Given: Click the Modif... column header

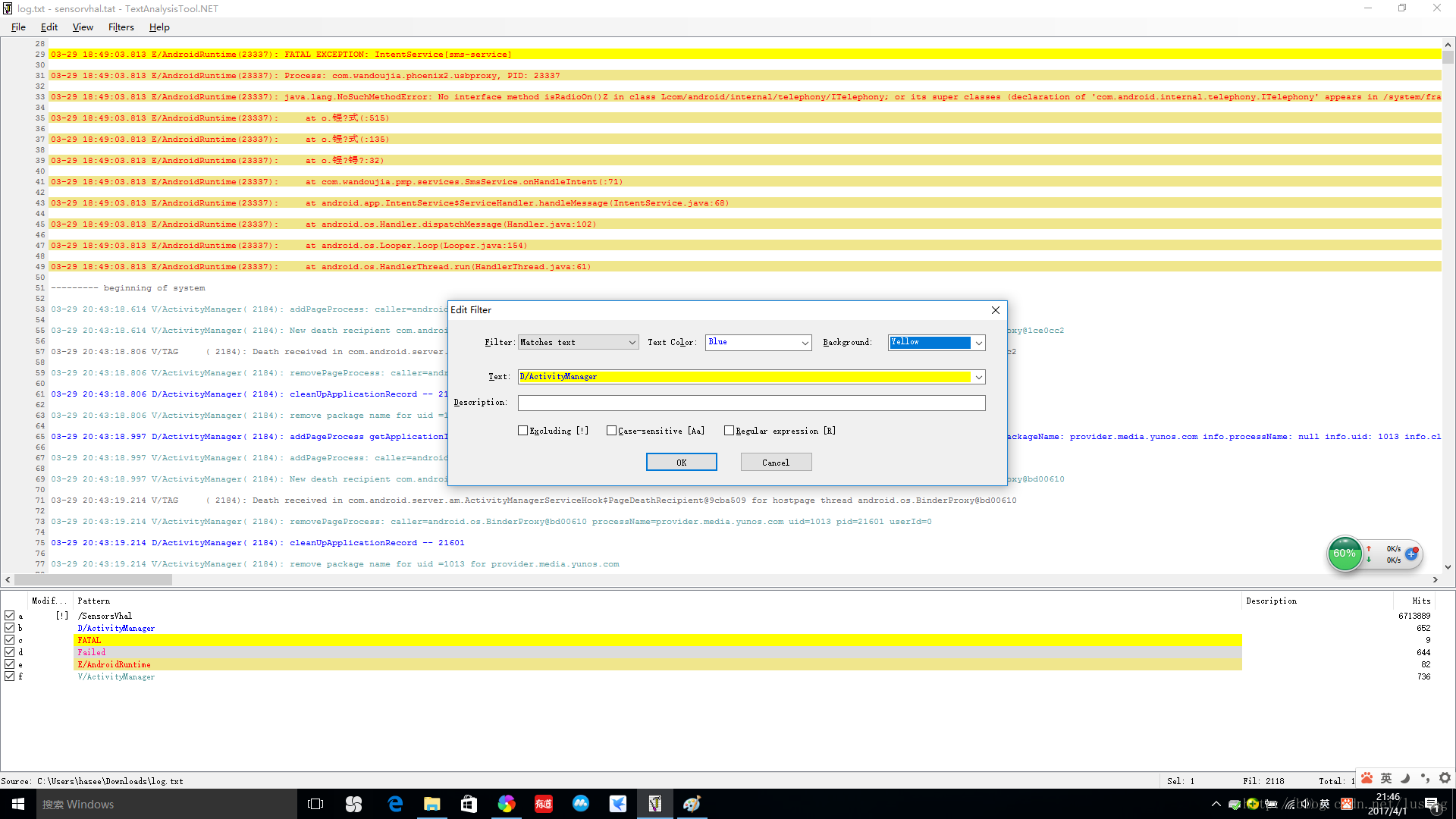Looking at the screenshot, I should pyautogui.click(x=49, y=601).
